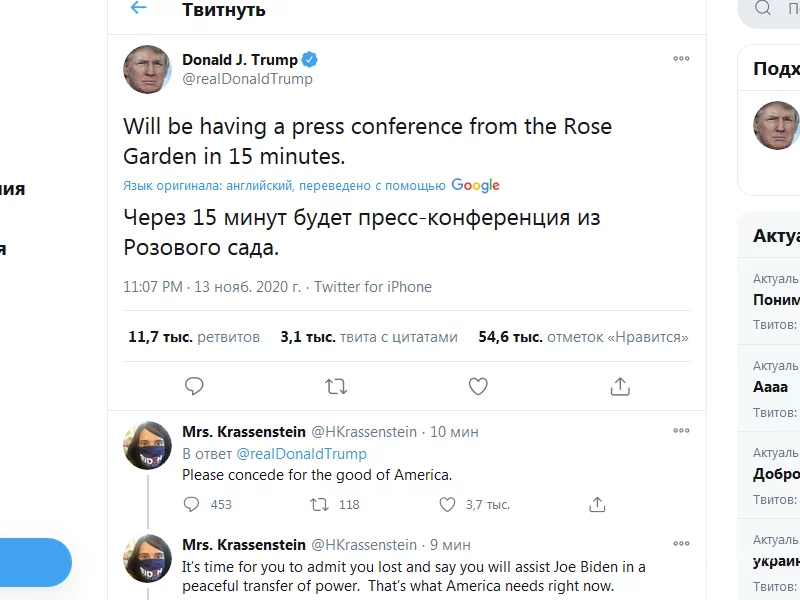
Task: Open reply box on 'Please concede' tweet
Action: tap(193, 504)
